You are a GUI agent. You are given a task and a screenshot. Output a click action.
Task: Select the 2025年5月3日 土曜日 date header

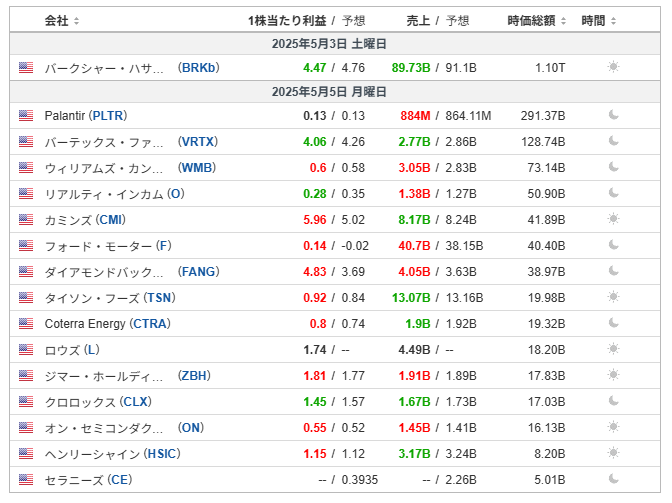(329, 44)
